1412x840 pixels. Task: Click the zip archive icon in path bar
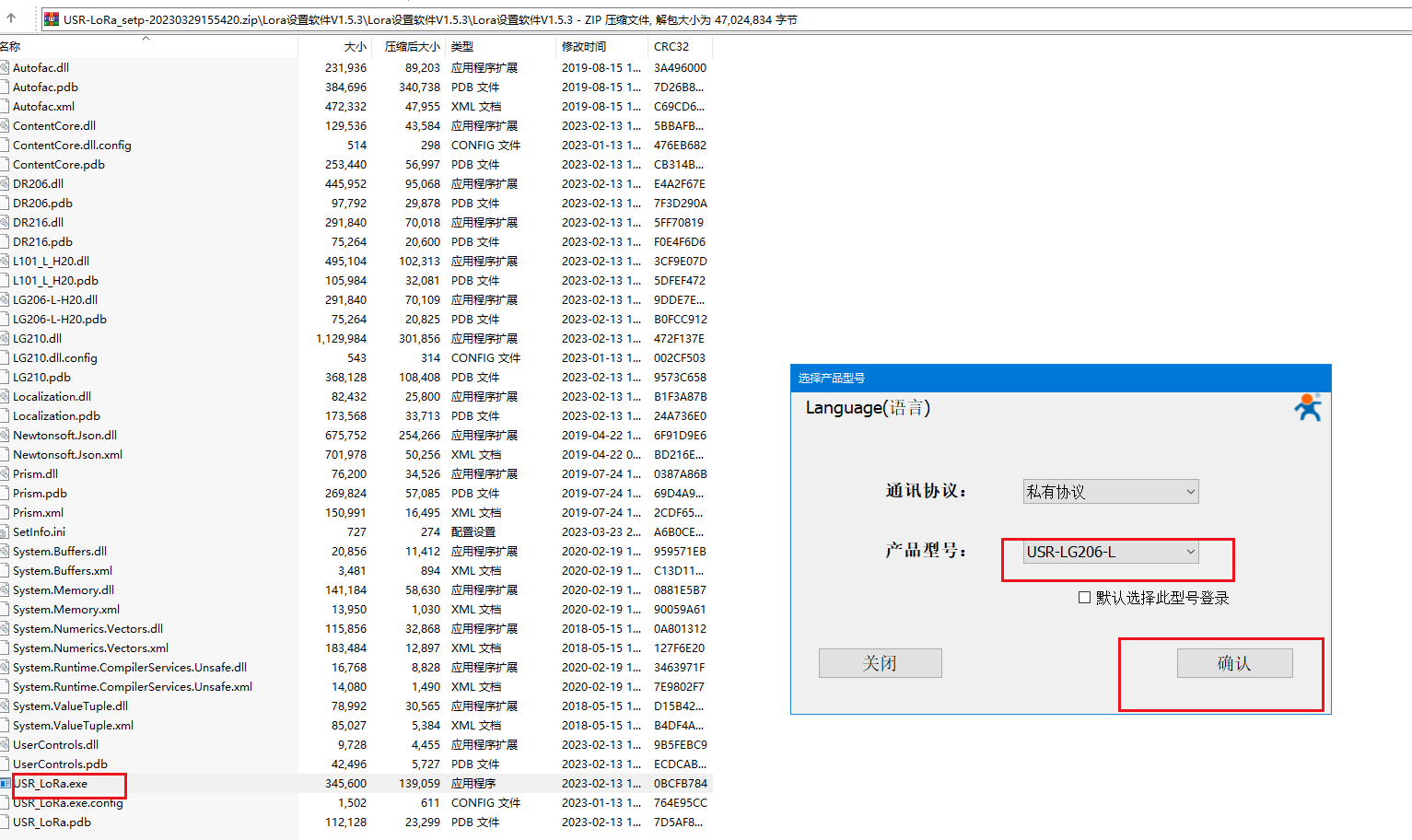52,19
